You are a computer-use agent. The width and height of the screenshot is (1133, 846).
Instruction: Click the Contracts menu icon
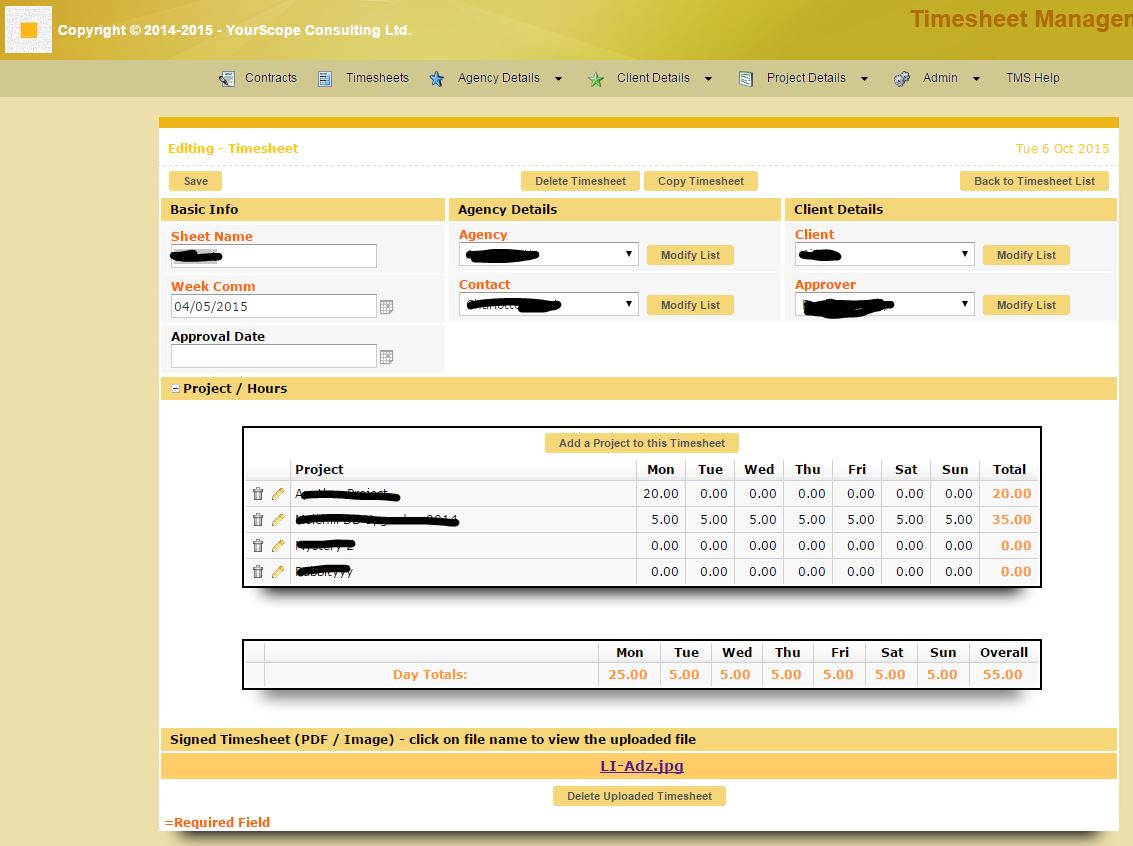[x=227, y=79]
